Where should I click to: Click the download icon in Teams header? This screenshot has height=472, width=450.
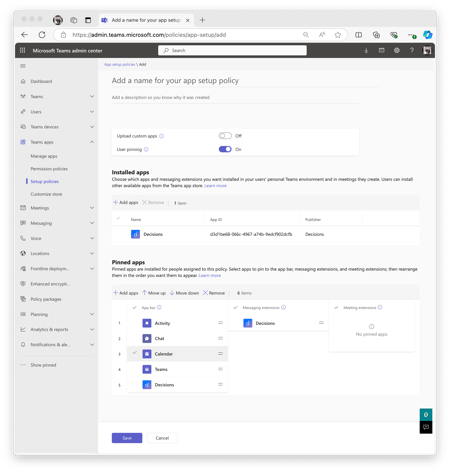pos(366,50)
